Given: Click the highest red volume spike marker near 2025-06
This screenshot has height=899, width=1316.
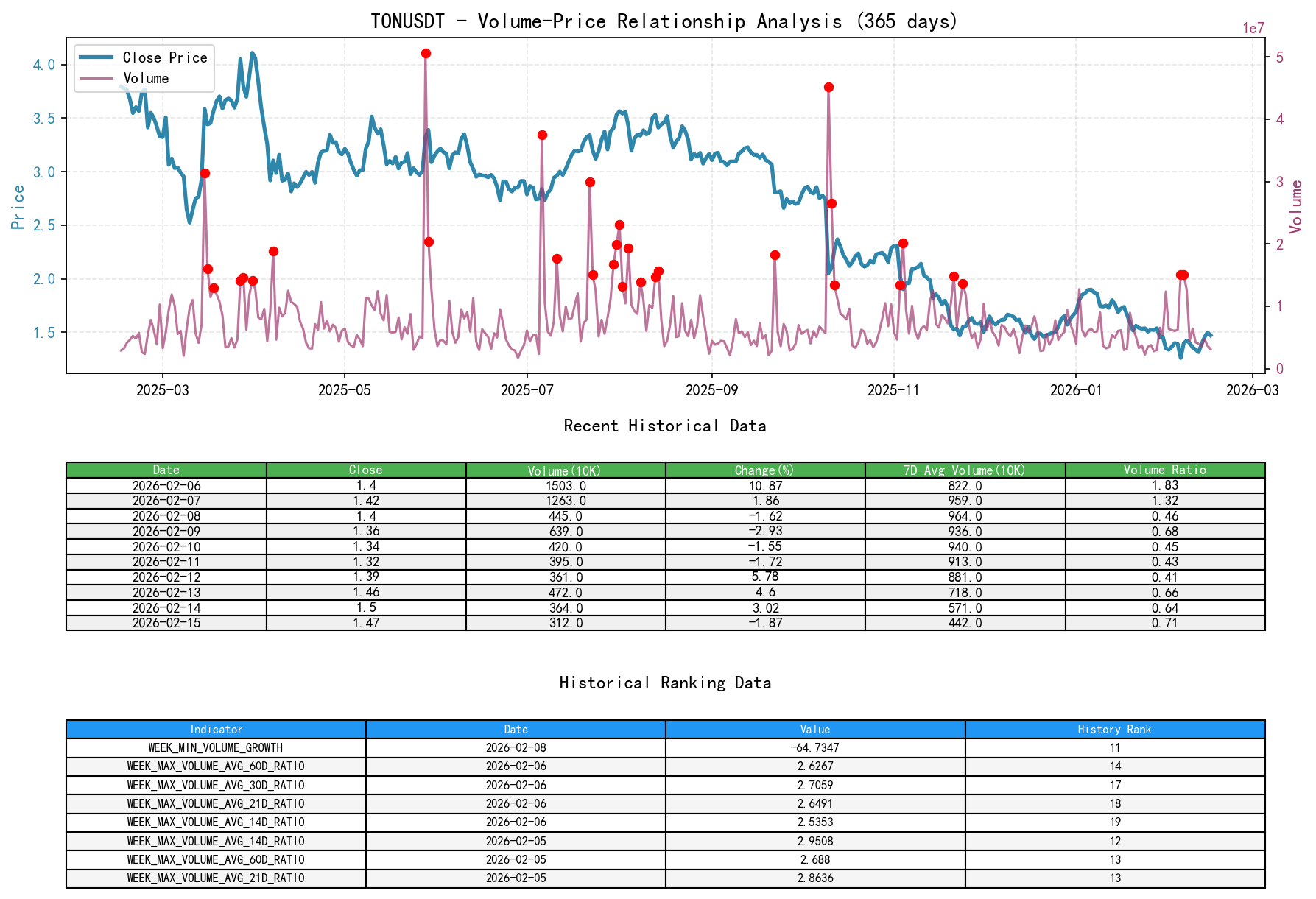Looking at the screenshot, I should [426, 52].
